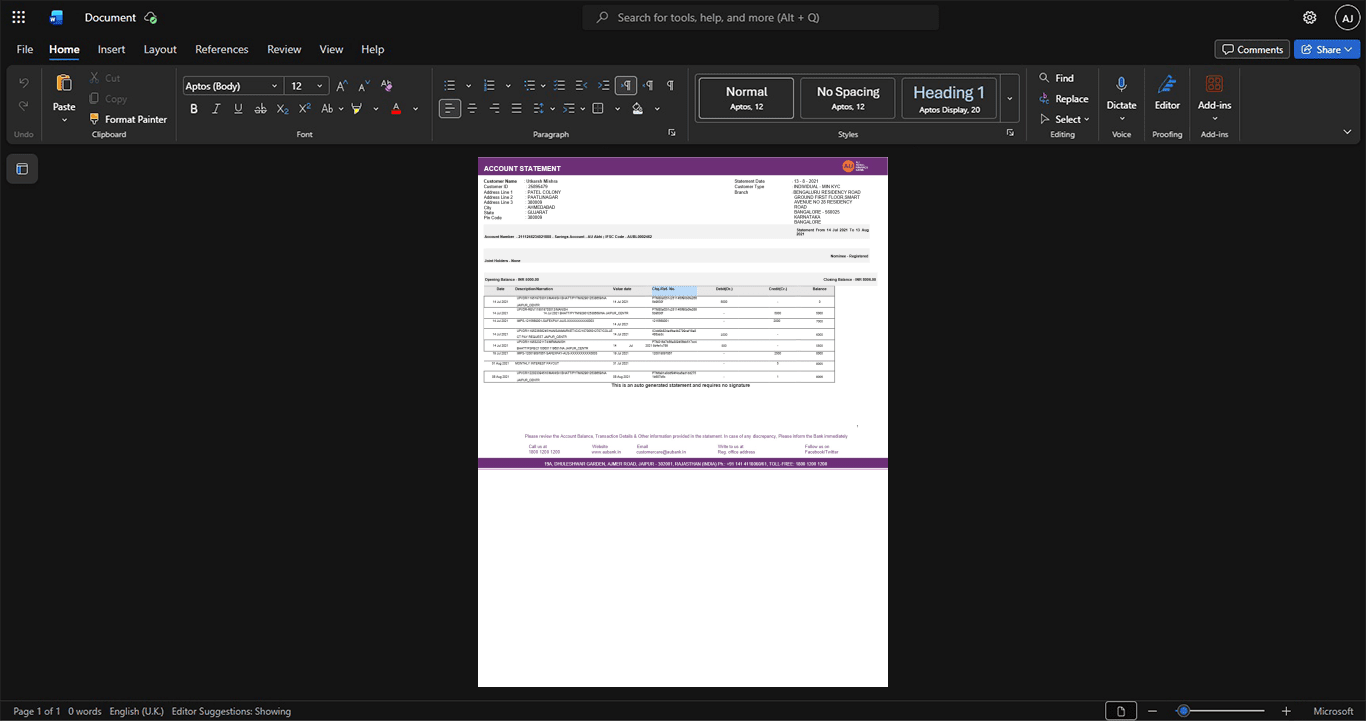Set right-to-left text direction
1366x721 pixels.
(648, 85)
